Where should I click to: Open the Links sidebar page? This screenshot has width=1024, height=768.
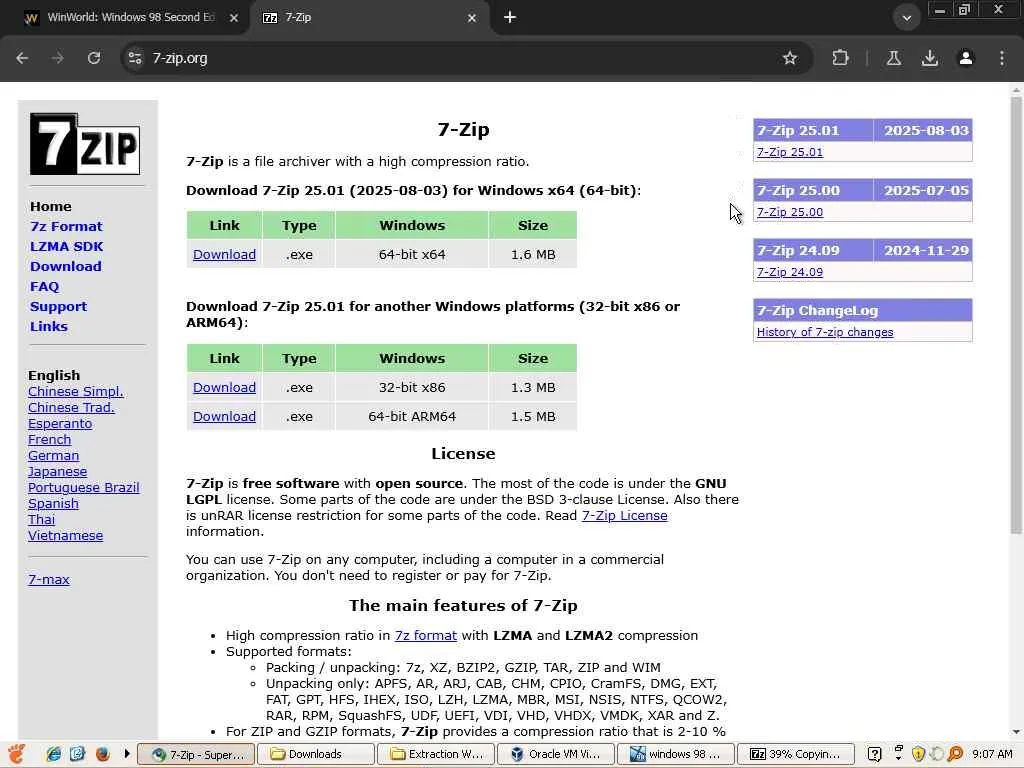click(x=49, y=327)
